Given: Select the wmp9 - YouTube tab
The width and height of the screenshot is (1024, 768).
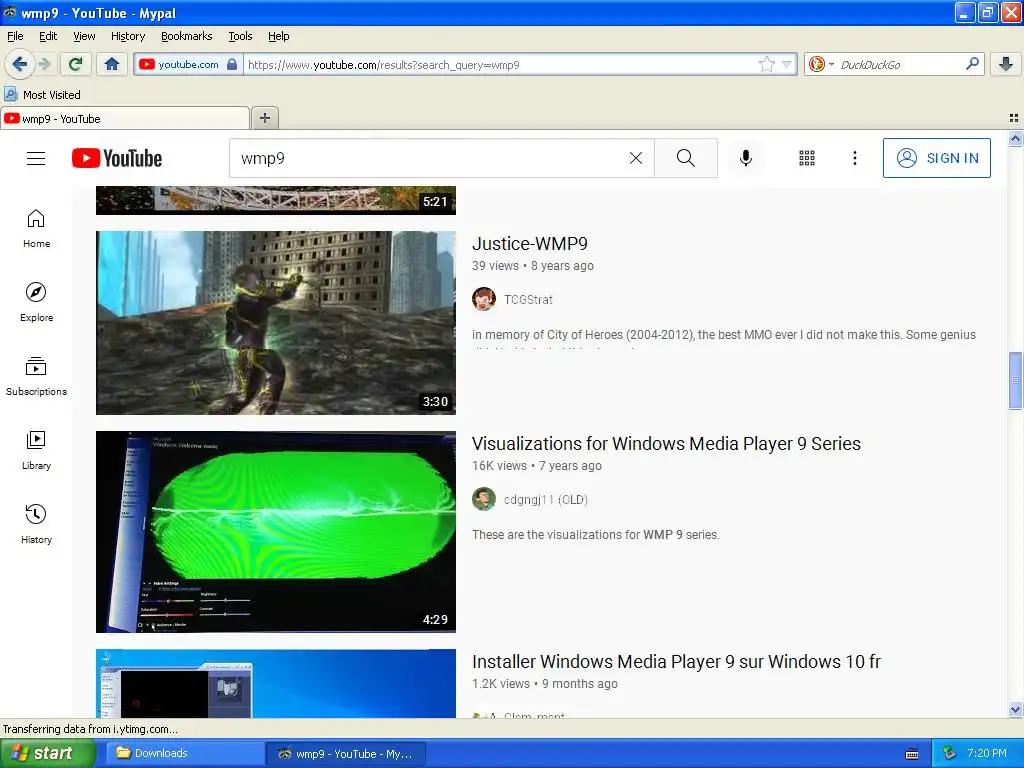Looking at the screenshot, I should pyautogui.click(x=125, y=118).
